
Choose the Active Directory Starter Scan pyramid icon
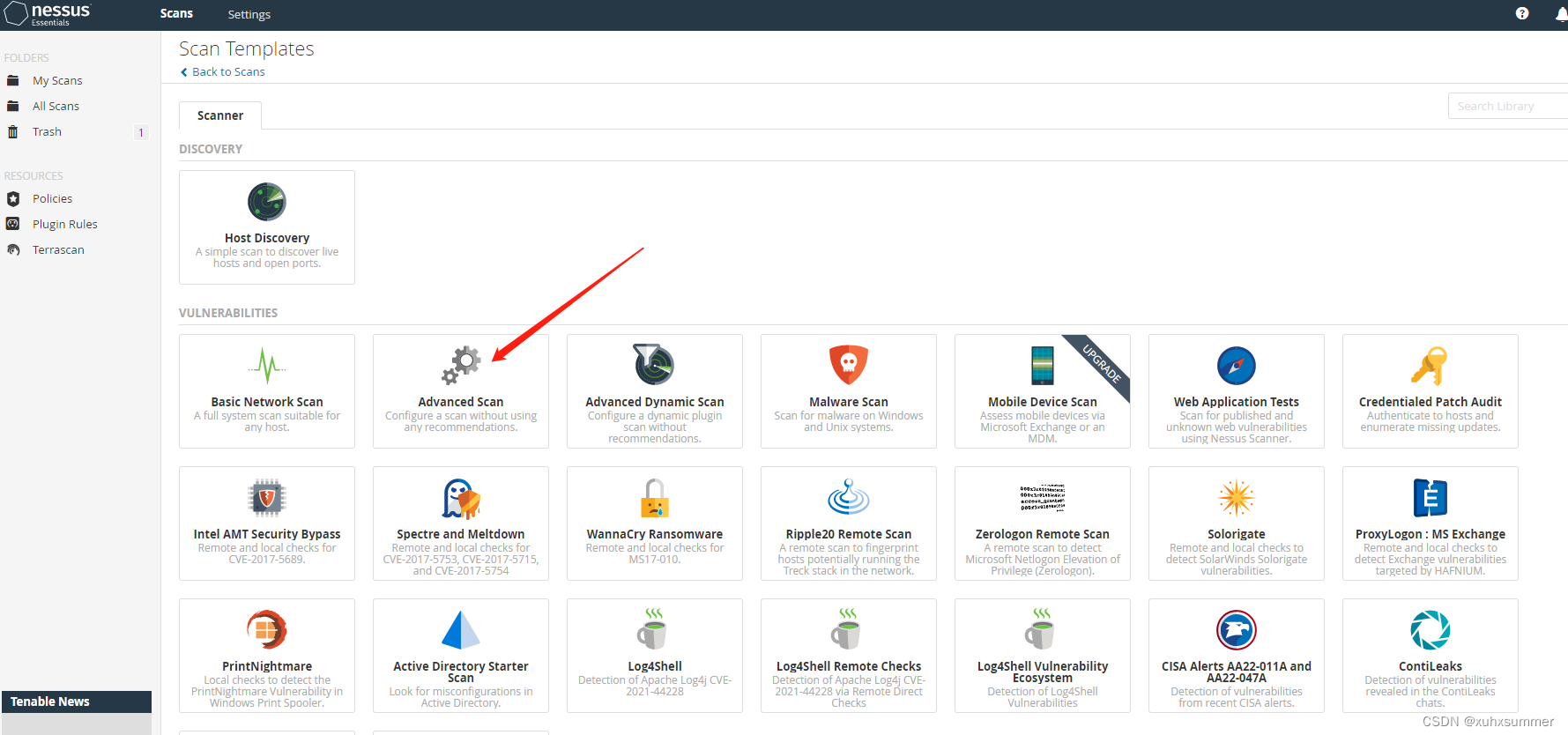tap(461, 630)
